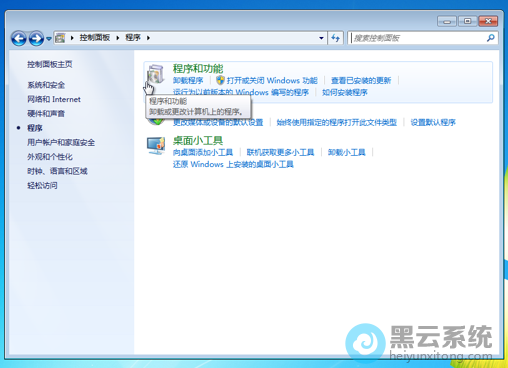The width and height of the screenshot is (508, 368).
Task: Click 查看已安装的更新 link
Action: pyautogui.click(x=361, y=80)
